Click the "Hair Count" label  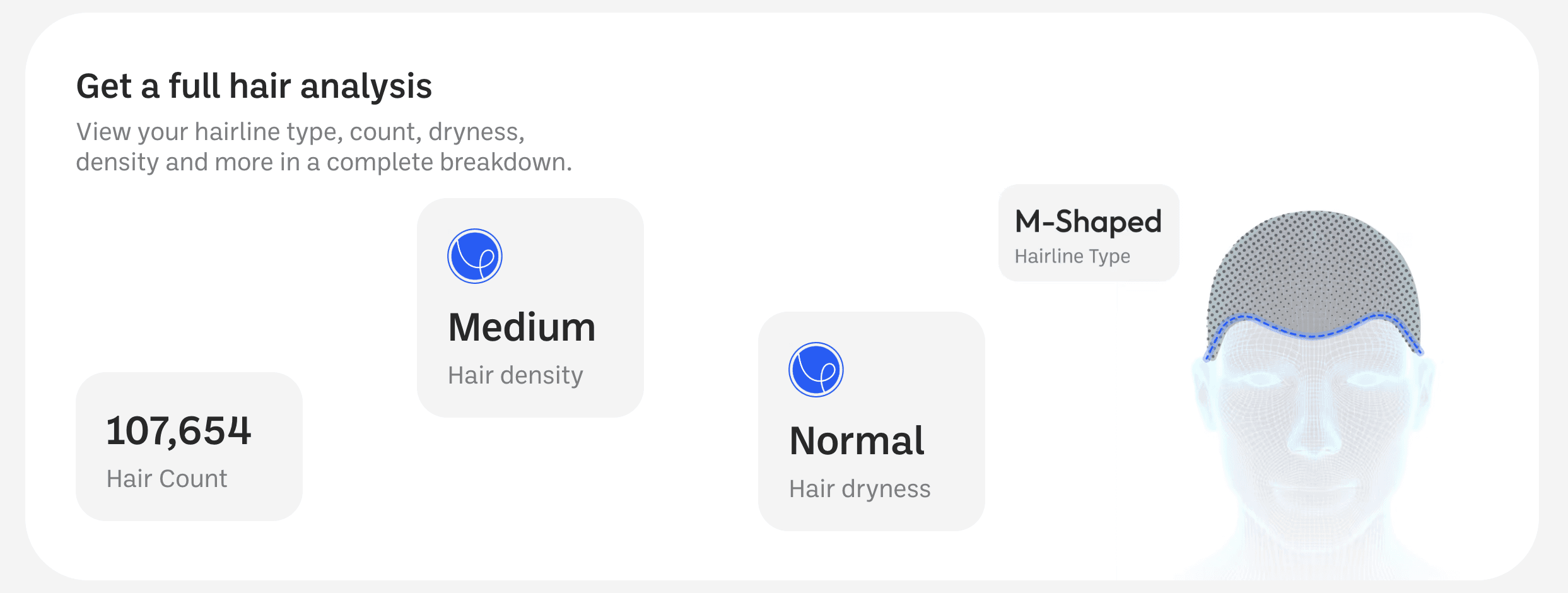167,479
